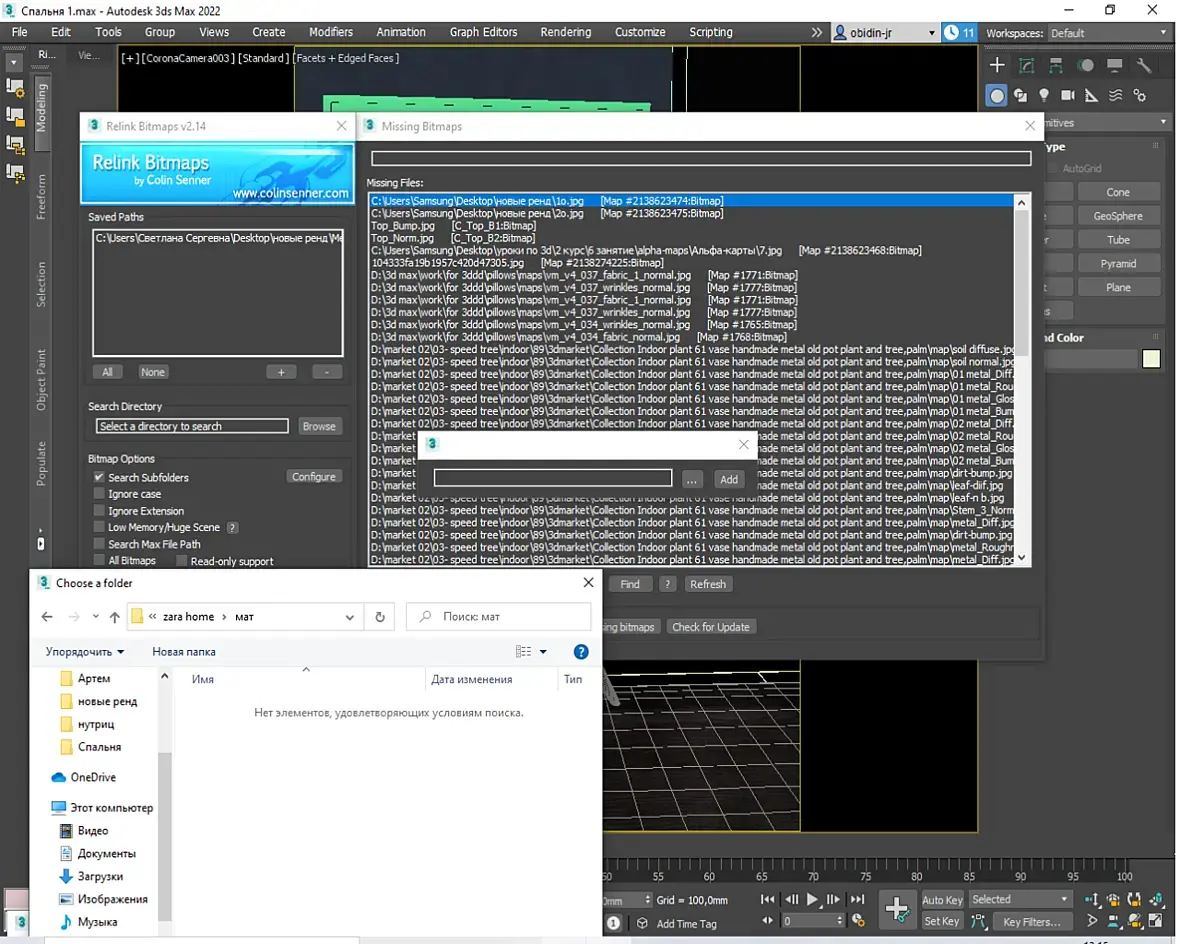This screenshot has height=944, width=1180.
Task: Open the Utilities command panel tab
Action: (1144, 65)
